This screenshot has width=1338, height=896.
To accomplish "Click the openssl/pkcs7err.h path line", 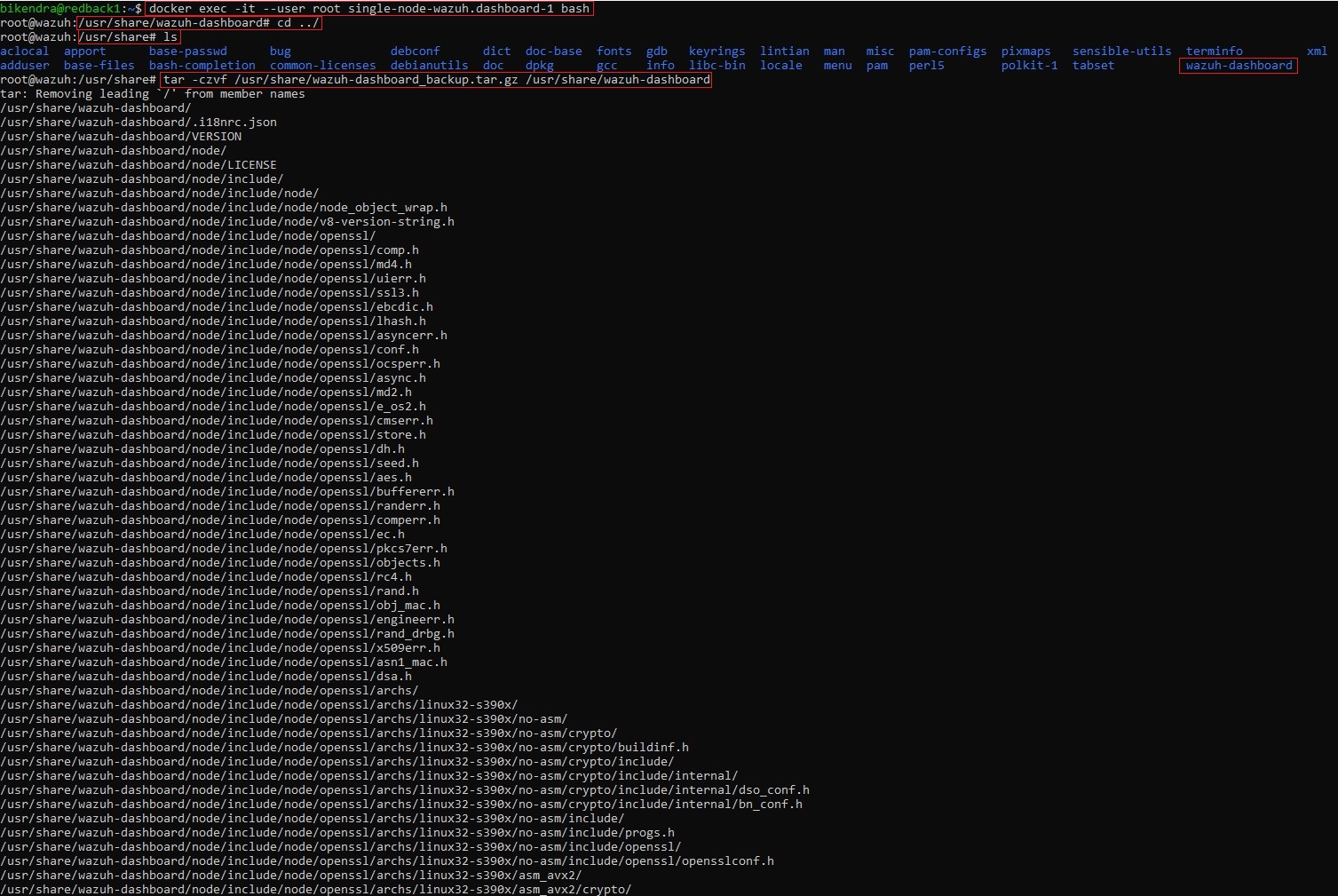I will [x=224, y=548].
